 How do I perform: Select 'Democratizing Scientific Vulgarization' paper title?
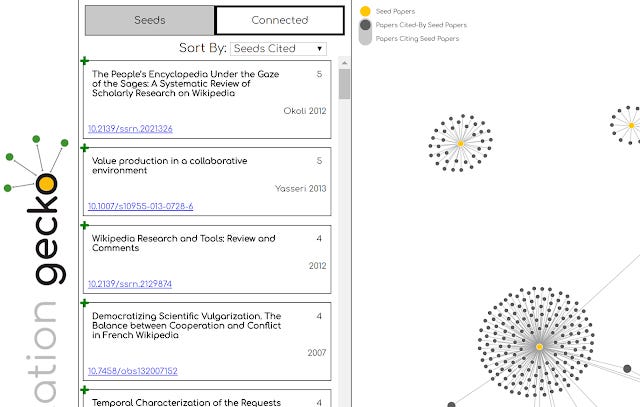[x=187, y=325]
